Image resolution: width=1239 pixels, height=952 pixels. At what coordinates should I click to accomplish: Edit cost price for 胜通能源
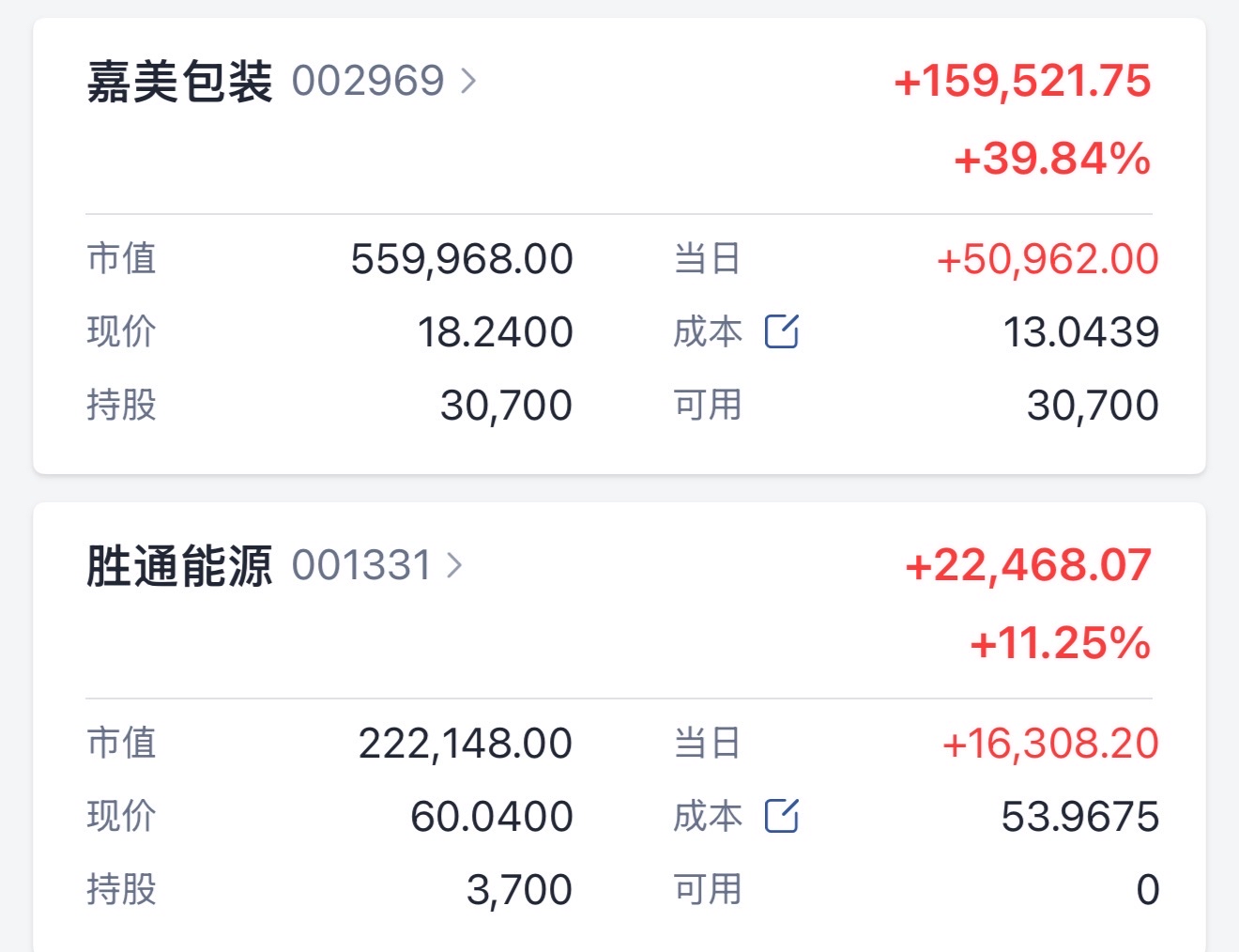pyautogui.click(x=782, y=816)
